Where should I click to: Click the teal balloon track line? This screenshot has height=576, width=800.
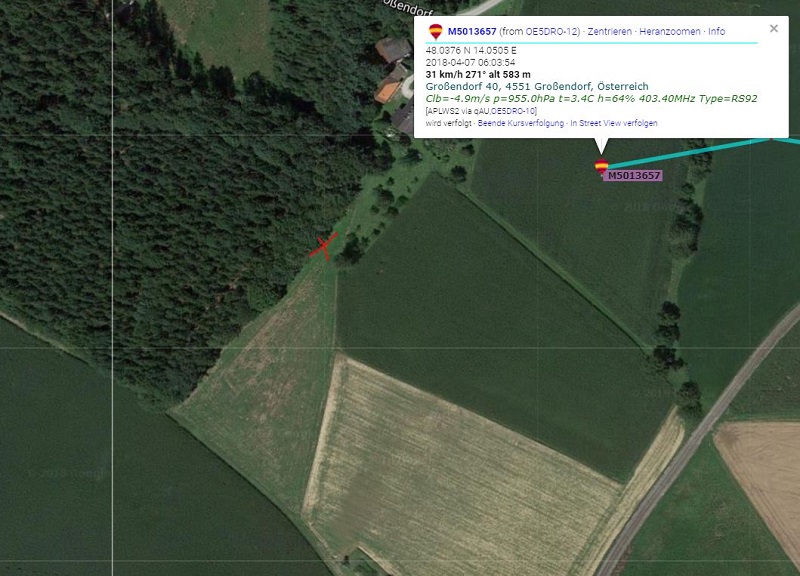click(691, 152)
